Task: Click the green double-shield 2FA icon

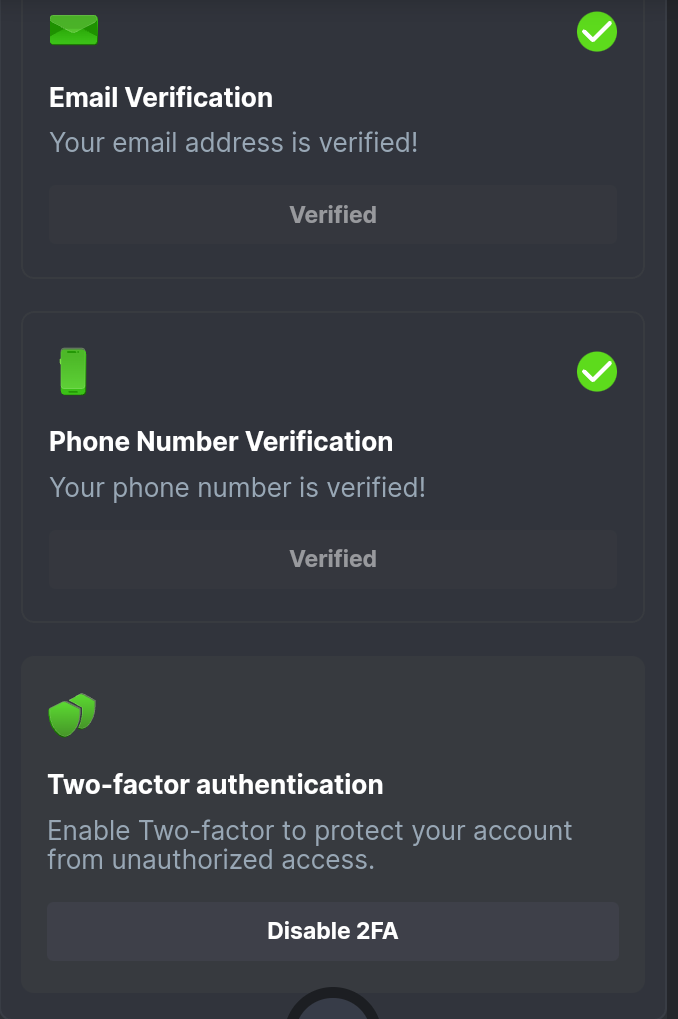Action: pos(72,715)
